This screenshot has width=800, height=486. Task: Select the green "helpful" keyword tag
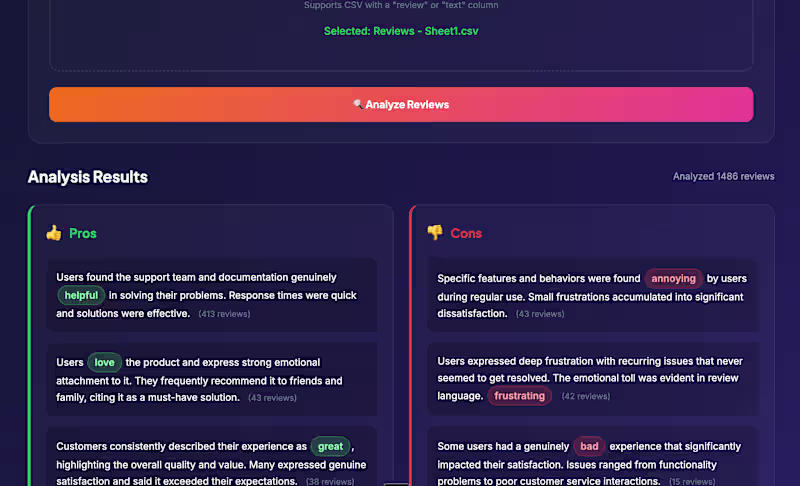coord(81,295)
